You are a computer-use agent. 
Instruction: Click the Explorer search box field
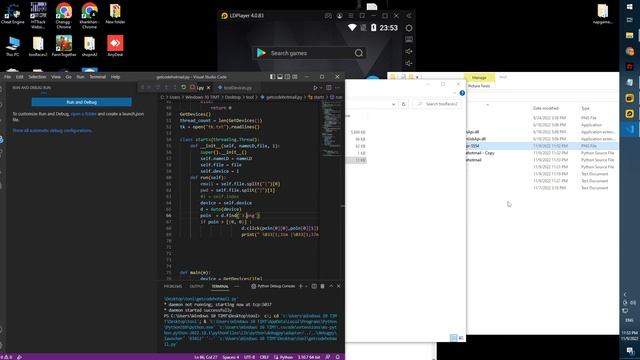click(x=438, y=104)
